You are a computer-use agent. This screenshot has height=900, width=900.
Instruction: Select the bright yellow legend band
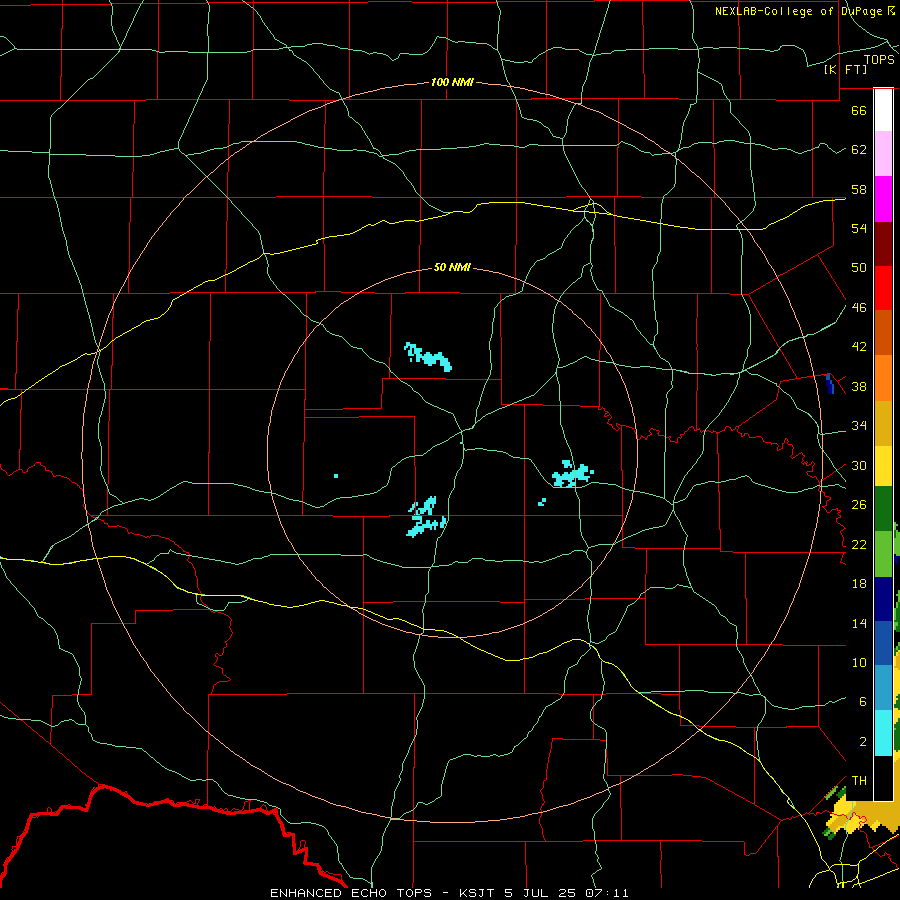(x=883, y=465)
